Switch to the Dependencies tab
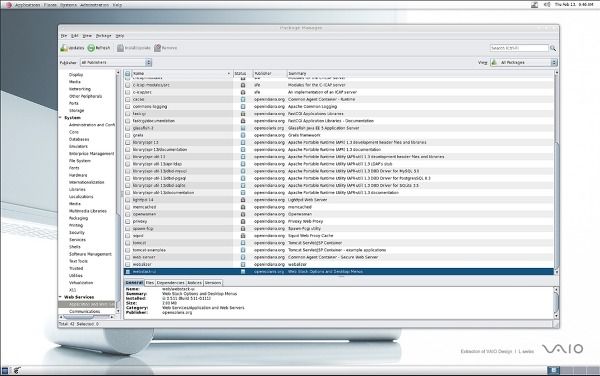600x376 pixels. pyautogui.click(x=170, y=283)
